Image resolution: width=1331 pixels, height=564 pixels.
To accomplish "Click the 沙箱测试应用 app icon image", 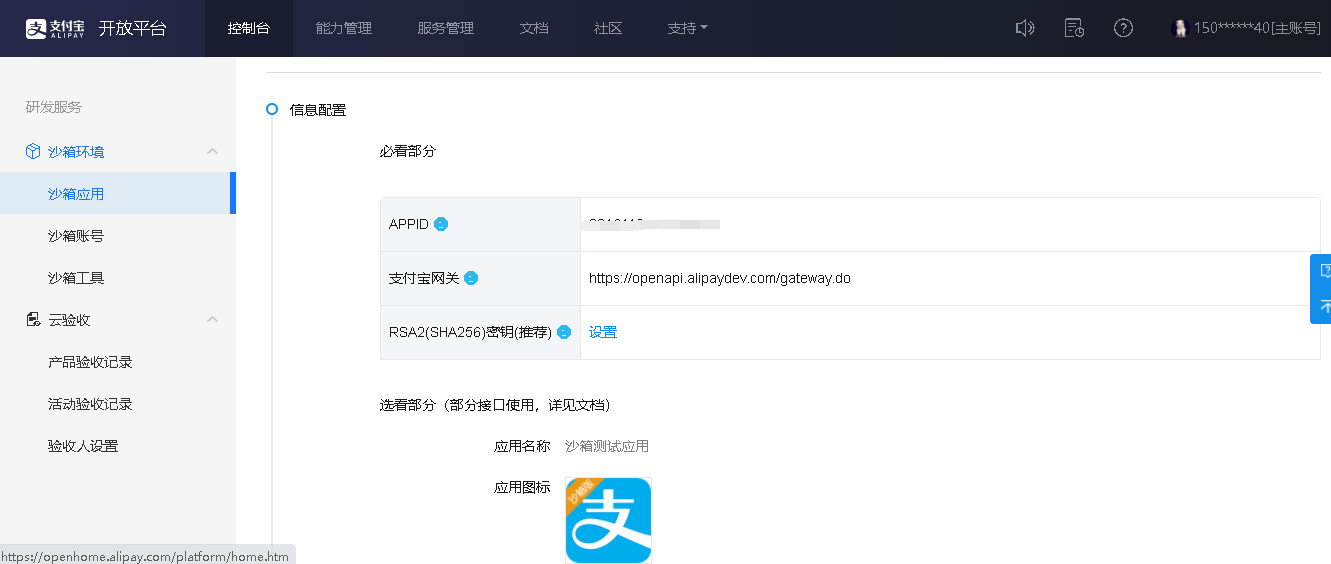I will point(608,520).
